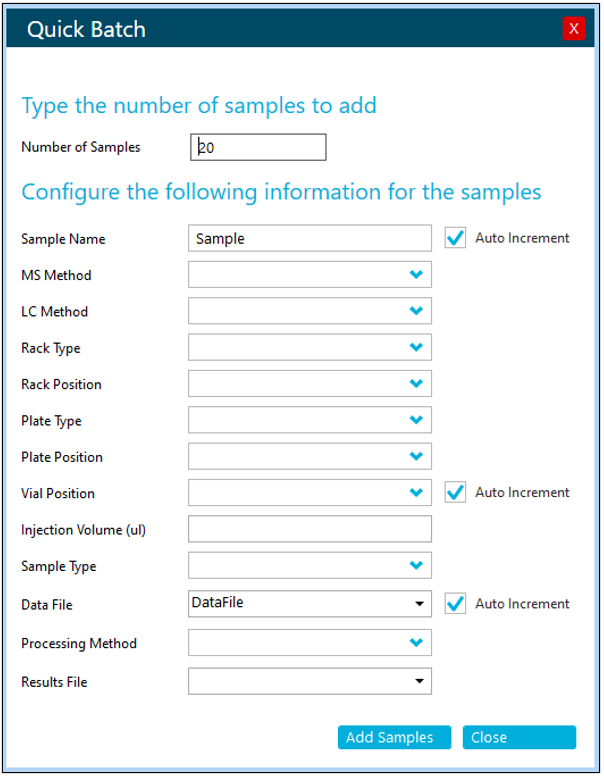The height and width of the screenshot is (776, 604).
Task: Expand the Rack Position dropdown
Action: click(x=416, y=384)
